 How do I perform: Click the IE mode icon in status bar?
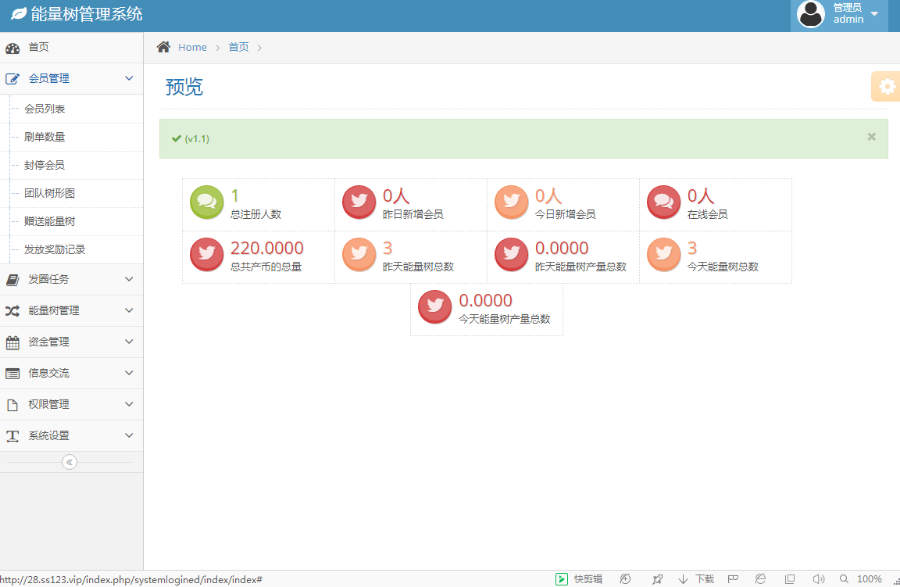coord(761,579)
